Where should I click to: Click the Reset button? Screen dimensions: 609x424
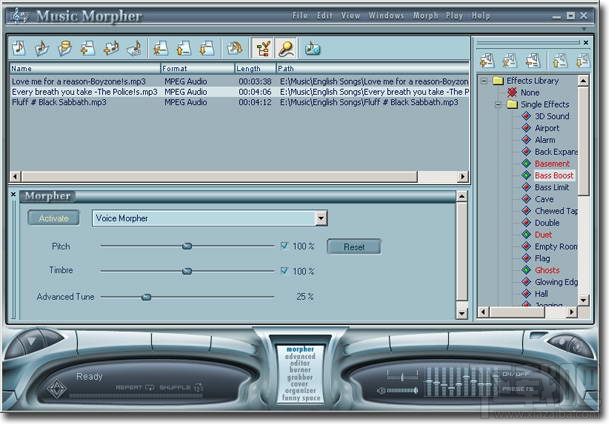354,247
